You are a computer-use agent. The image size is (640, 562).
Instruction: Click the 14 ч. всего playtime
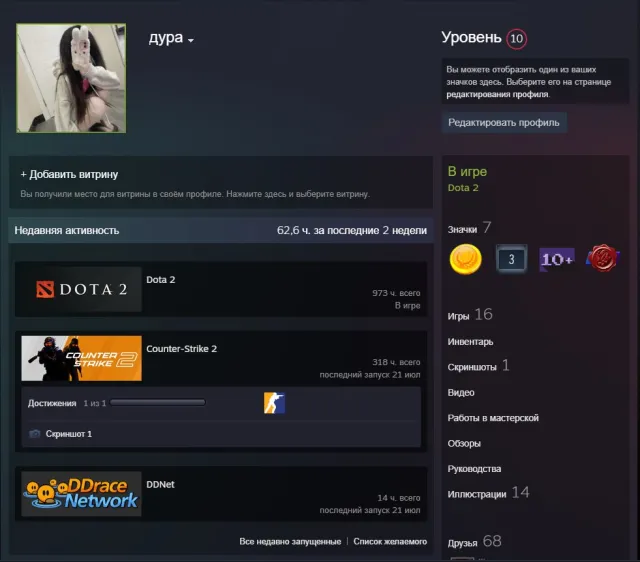pos(399,498)
